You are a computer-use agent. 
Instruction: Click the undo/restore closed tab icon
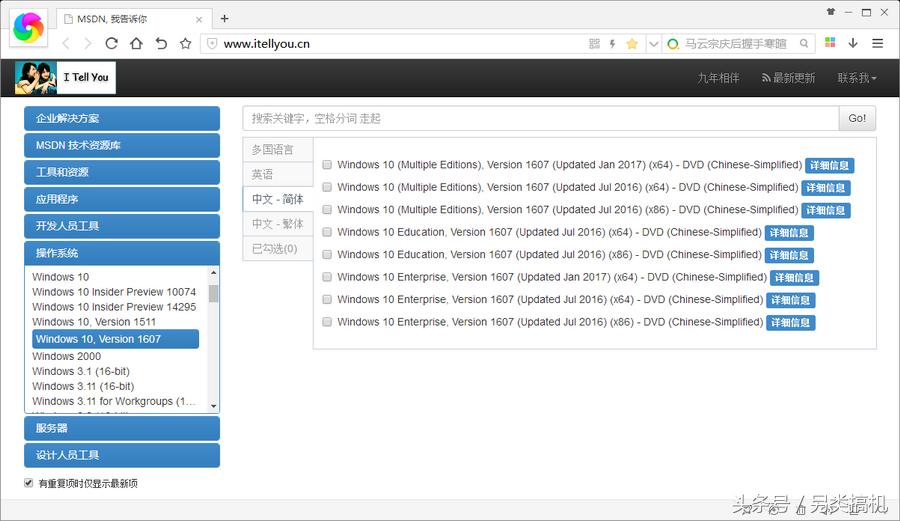[x=161, y=44]
